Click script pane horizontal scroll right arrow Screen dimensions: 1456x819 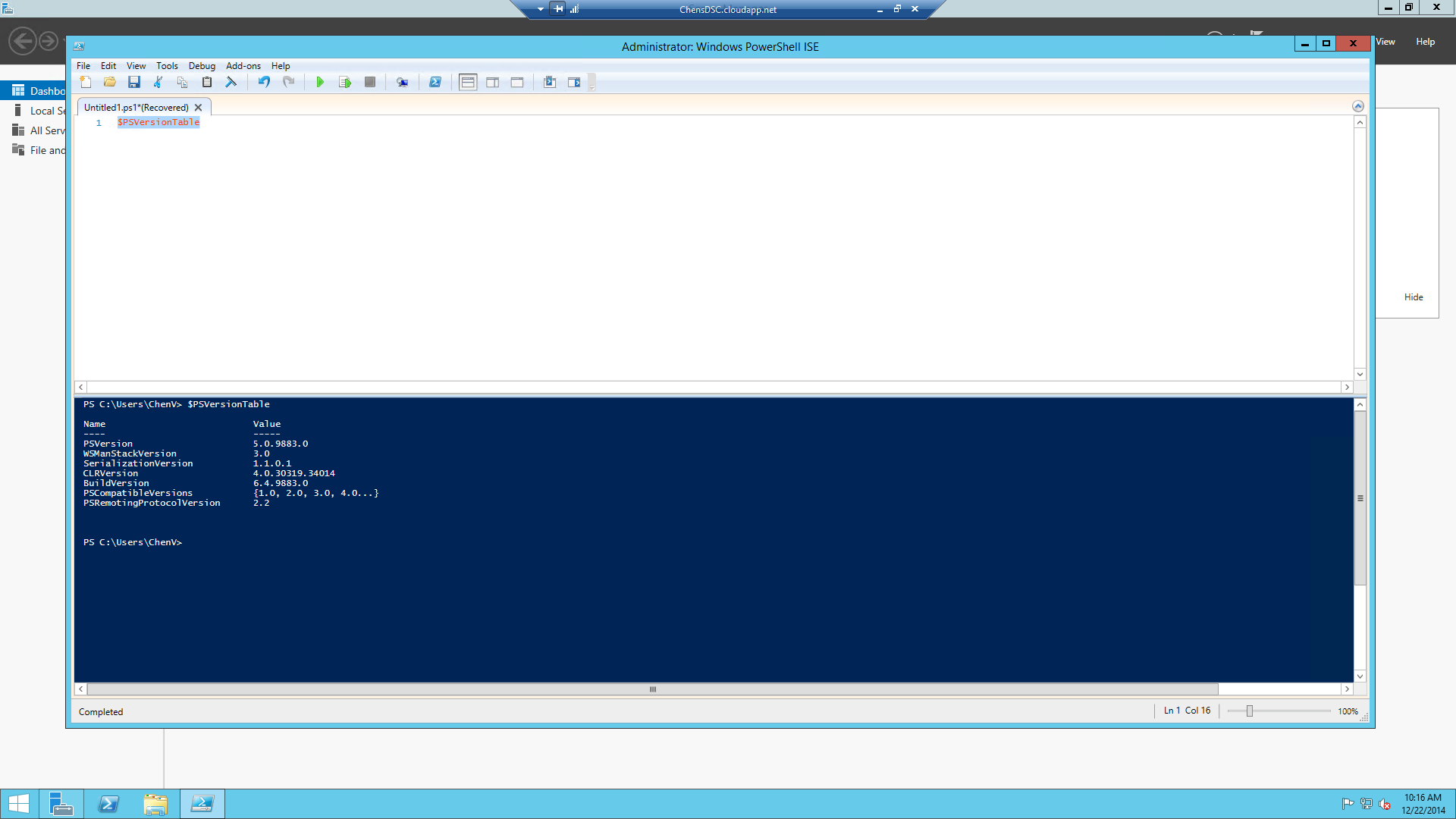1347,388
